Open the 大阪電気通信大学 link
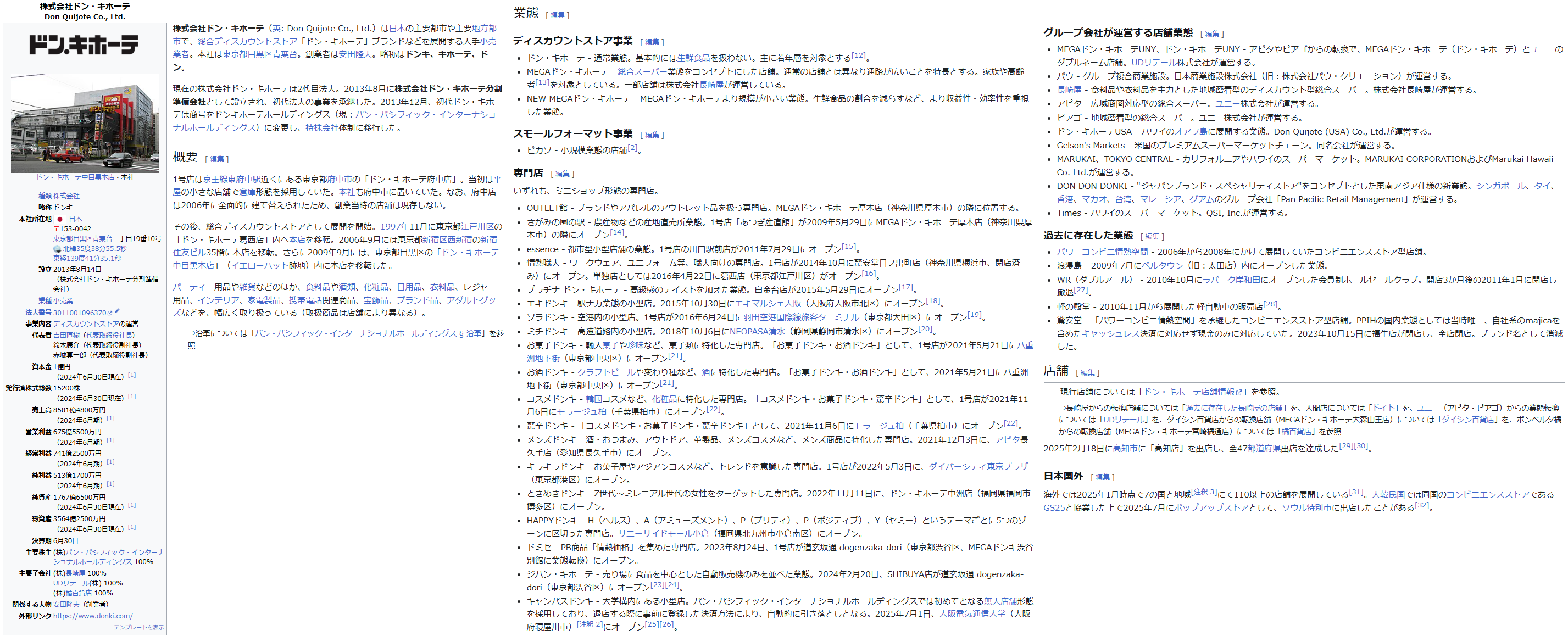 pos(971,614)
